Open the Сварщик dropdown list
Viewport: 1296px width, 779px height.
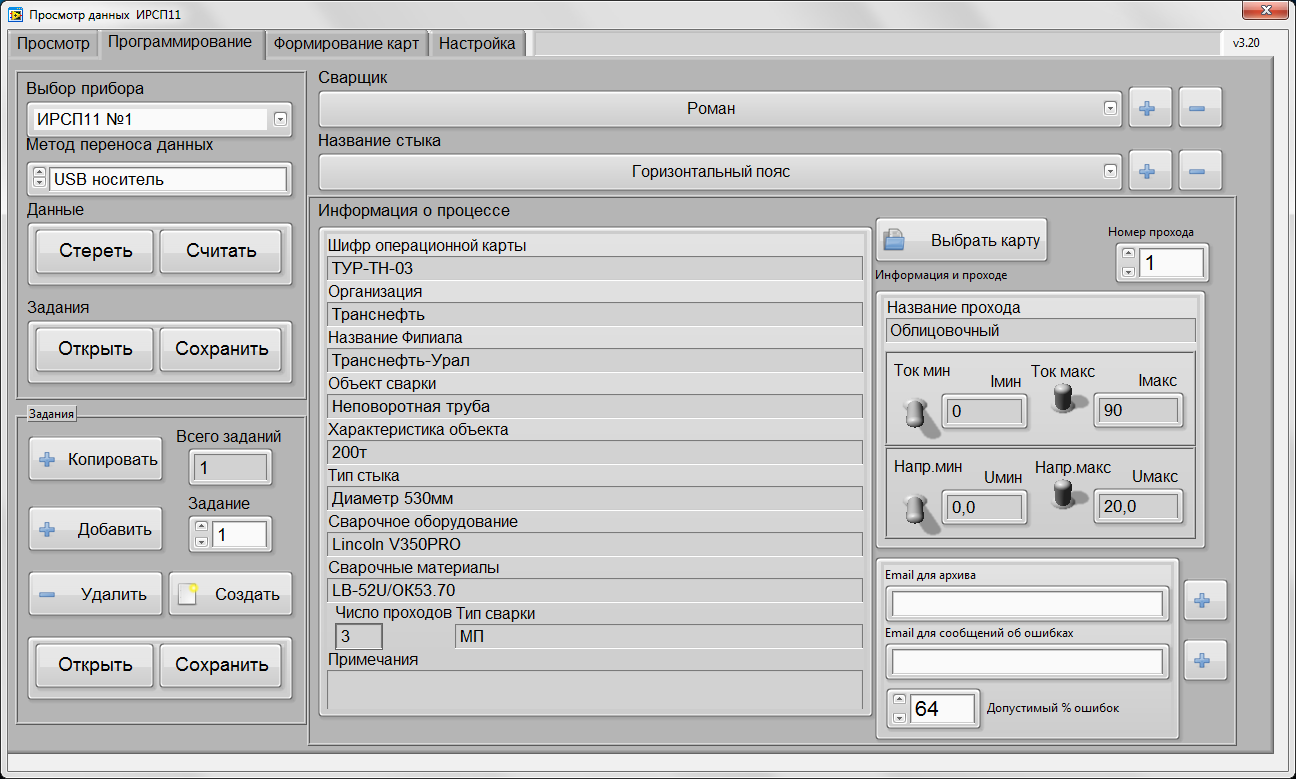pyautogui.click(x=1110, y=108)
